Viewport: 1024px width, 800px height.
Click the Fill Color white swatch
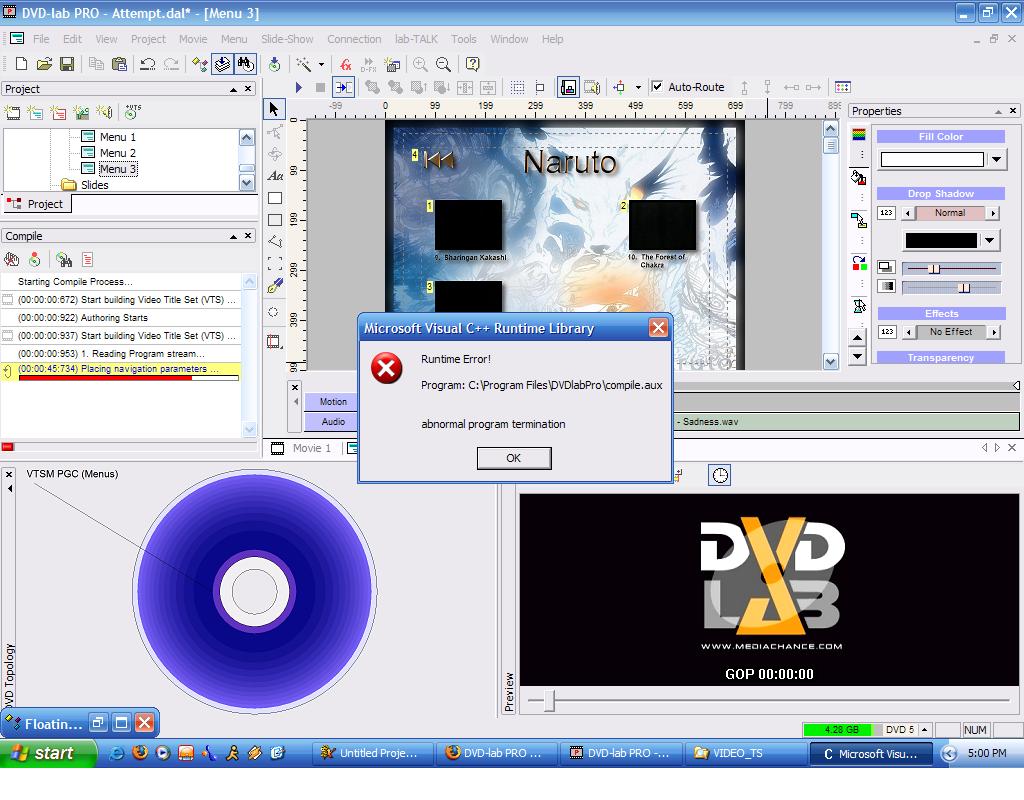932,159
